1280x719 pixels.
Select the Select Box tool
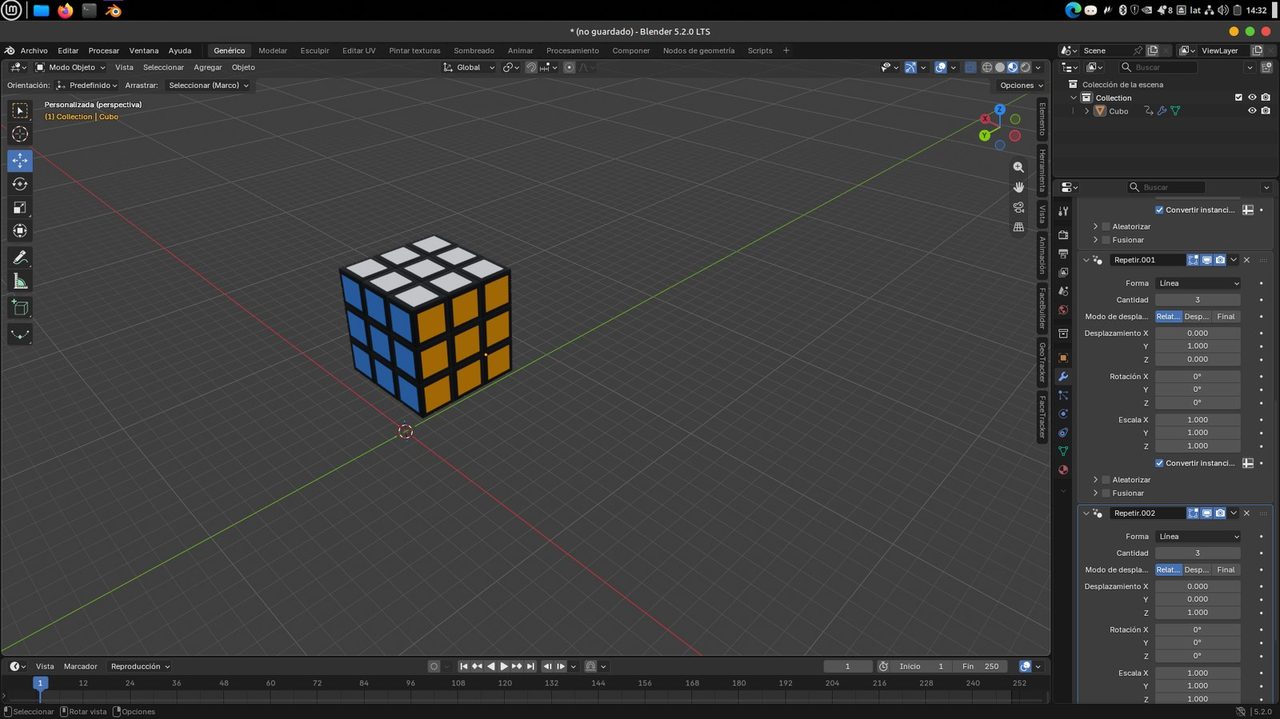(20, 111)
